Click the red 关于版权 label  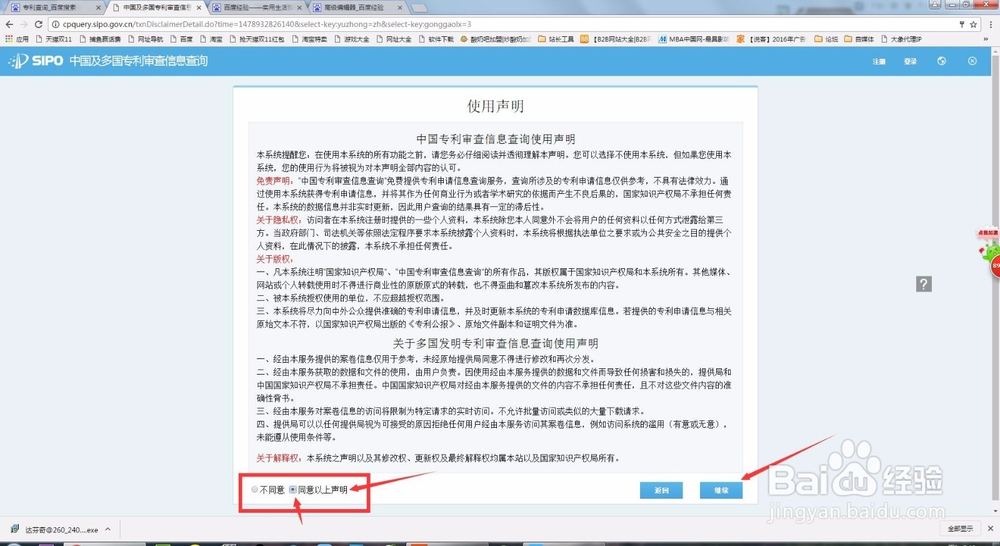tap(276, 259)
